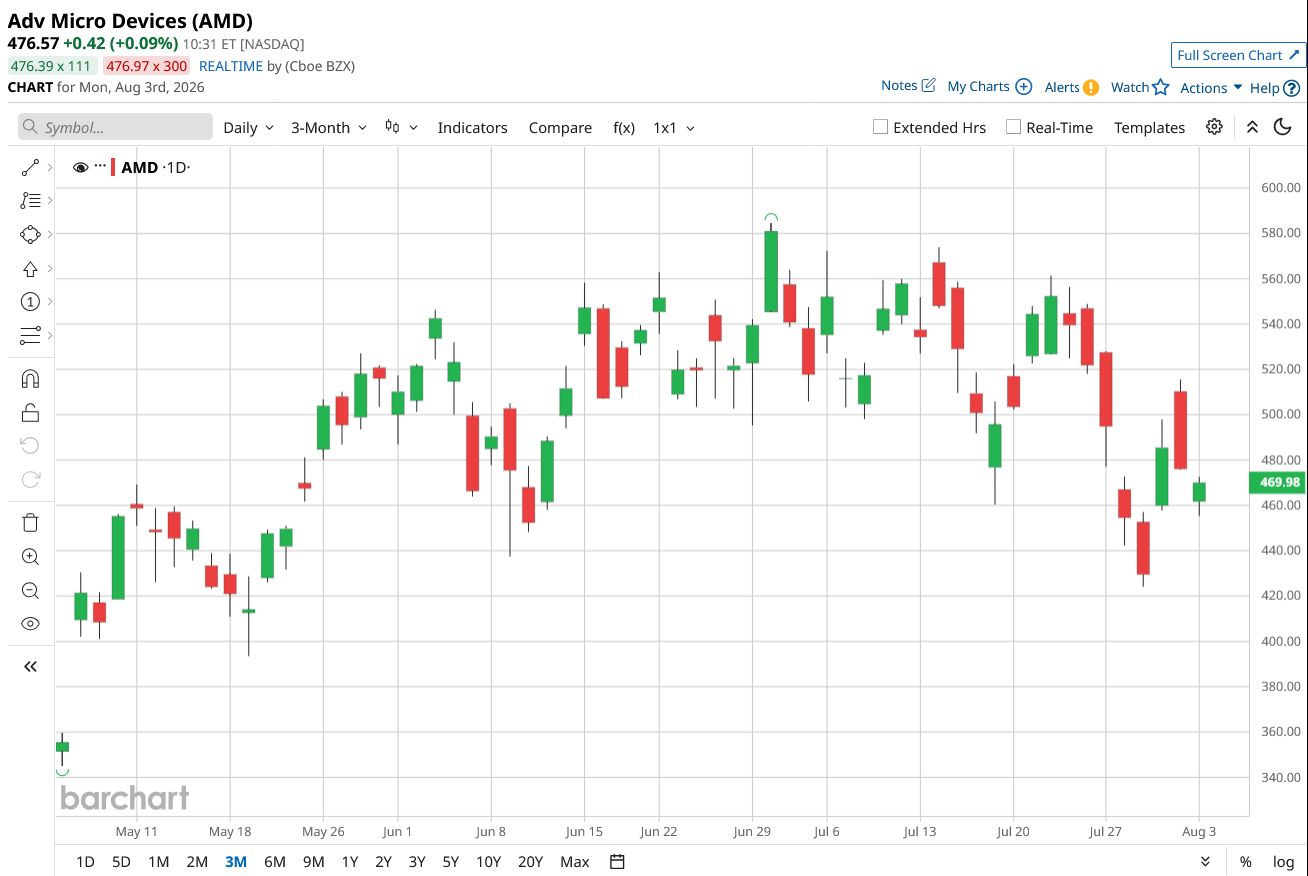Screen dimensions: 1308x876
Task: Select the trend line drawing tool
Action: (30, 168)
